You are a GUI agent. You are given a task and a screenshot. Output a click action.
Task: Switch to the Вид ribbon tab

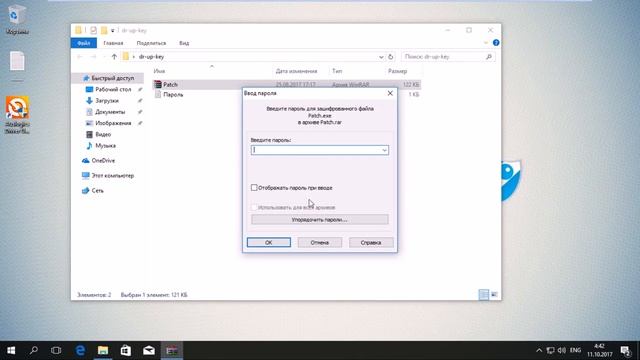tap(184, 43)
